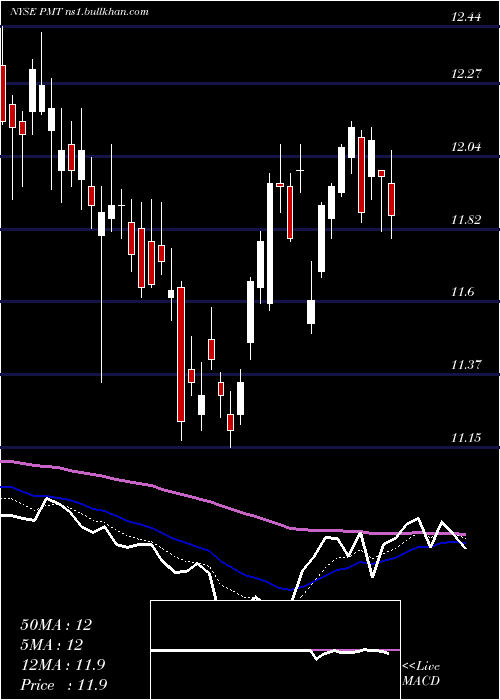This screenshot has width=500, height=700.
Task: Click the tall white candlestick rising to 11.95
Action: pos(270,243)
